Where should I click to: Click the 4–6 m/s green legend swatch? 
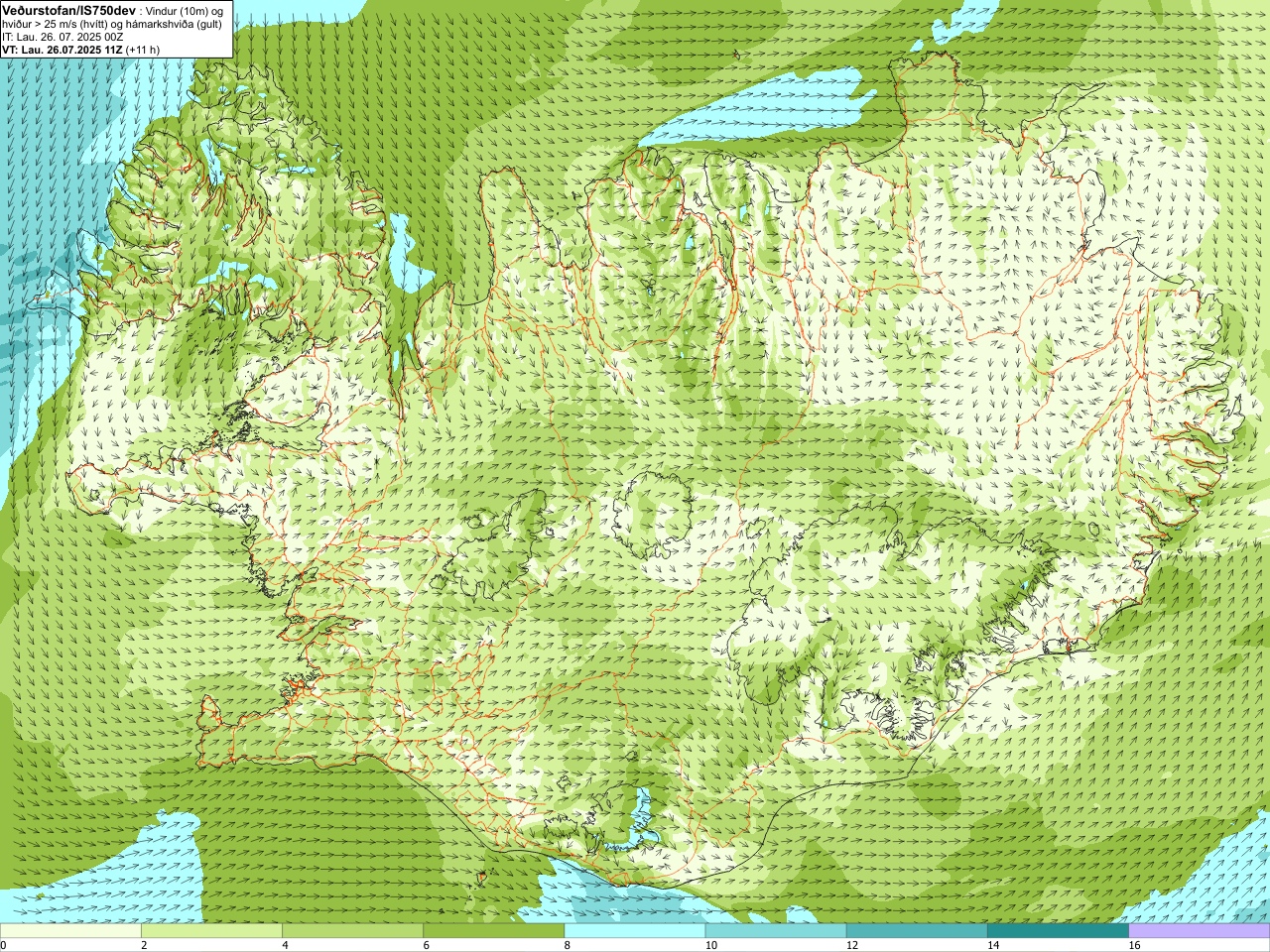(352, 931)
